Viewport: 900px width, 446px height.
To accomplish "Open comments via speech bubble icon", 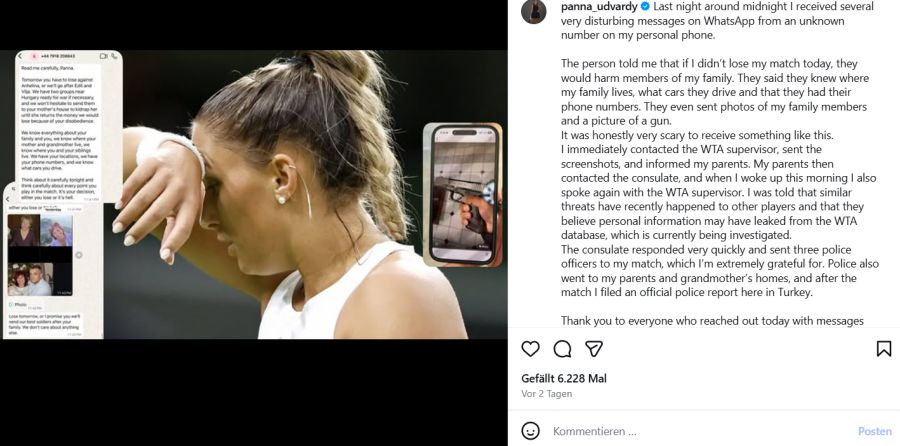I will (x=562, y=348).
